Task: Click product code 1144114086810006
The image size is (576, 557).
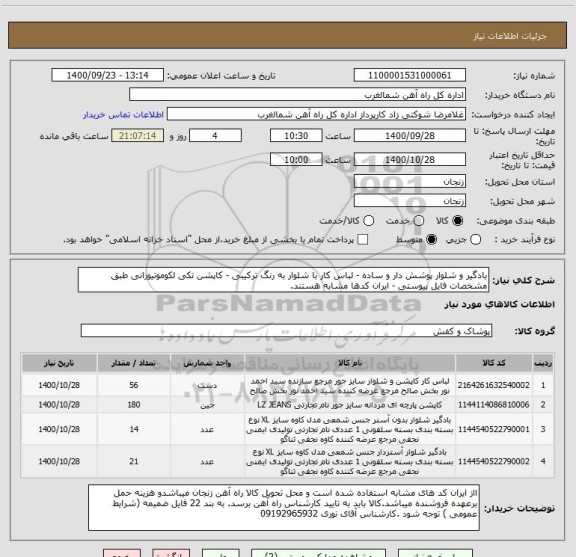Action: 494,405
